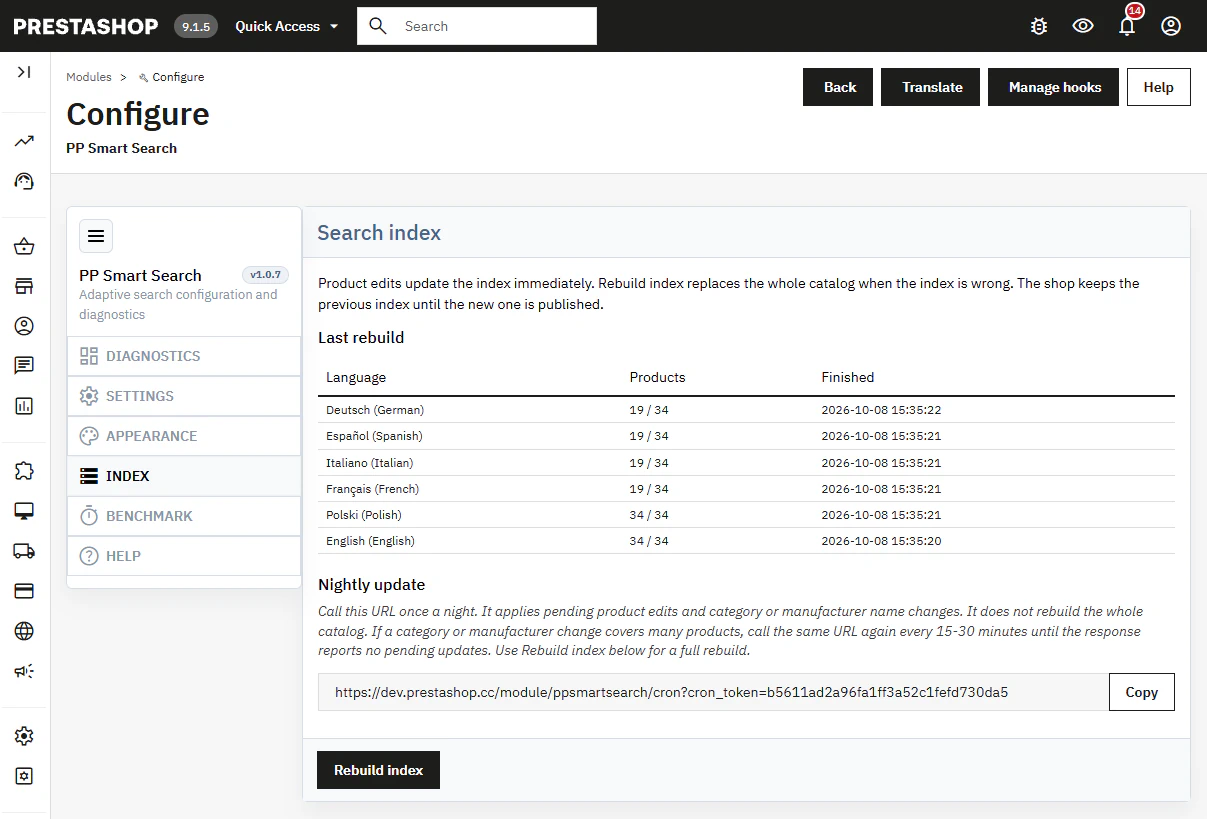Click the Translate button
Viewport: 1207px width, 819px height.
pyautogui.click(x=930, y=87)
